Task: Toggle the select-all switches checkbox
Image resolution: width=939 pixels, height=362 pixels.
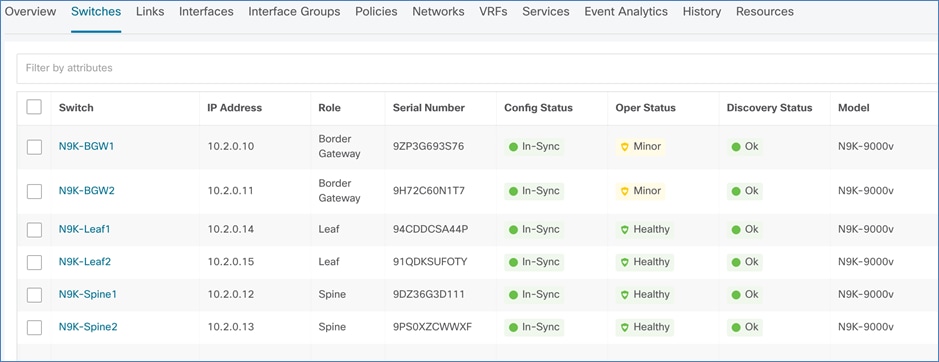Action: click(x=34, y=107)
